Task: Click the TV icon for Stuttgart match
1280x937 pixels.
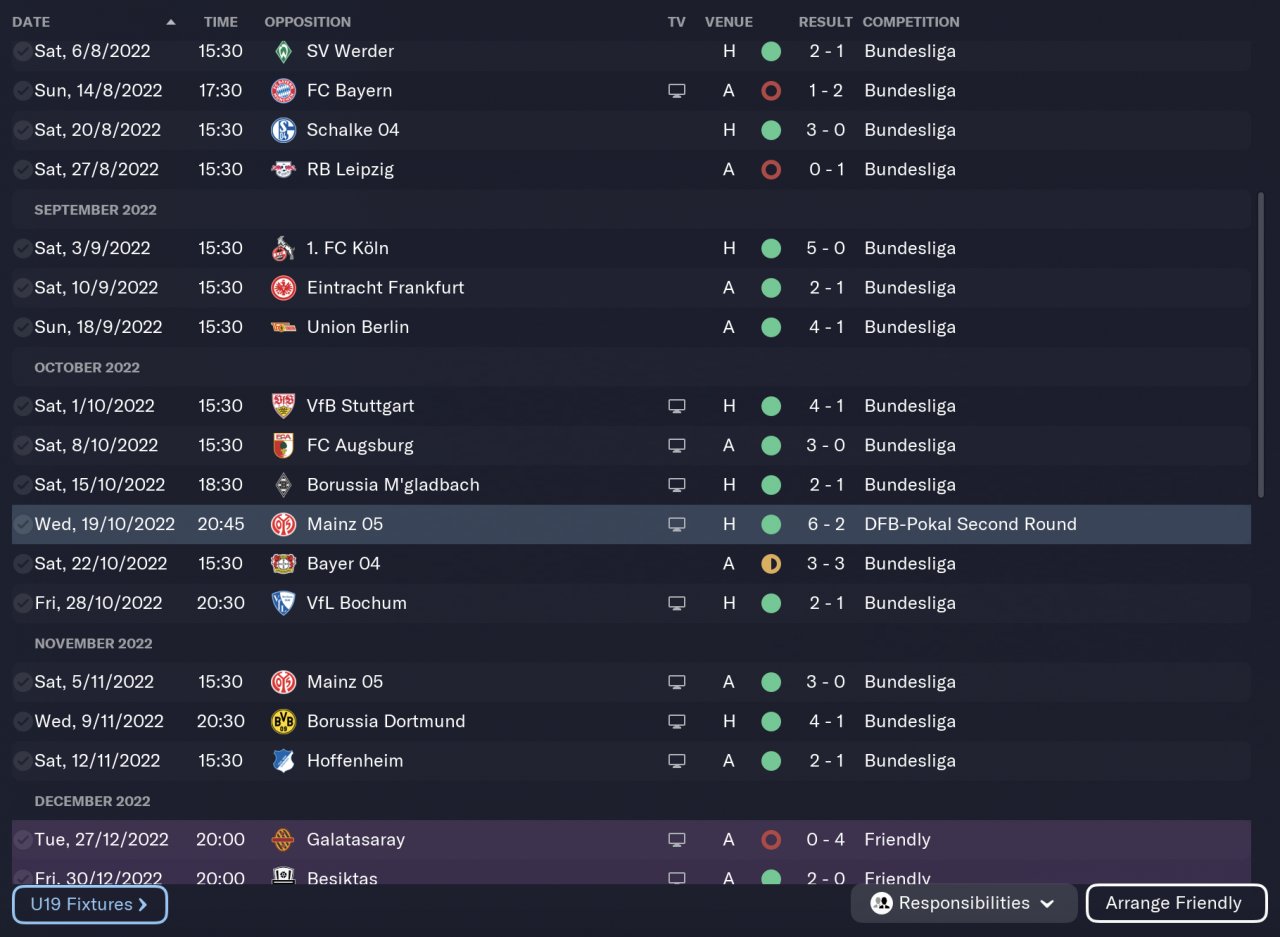Action: 677,406
